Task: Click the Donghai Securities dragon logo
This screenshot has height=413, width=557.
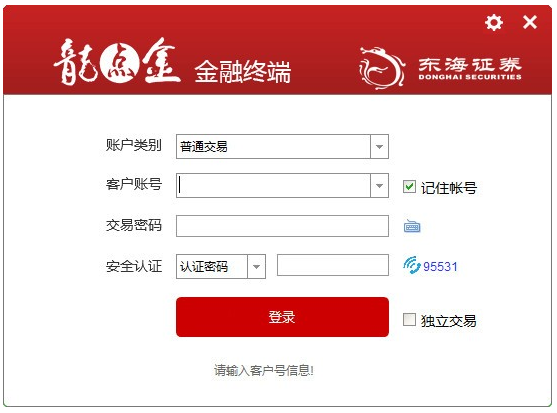Action: pyautogui.click(x=382, y=67)
